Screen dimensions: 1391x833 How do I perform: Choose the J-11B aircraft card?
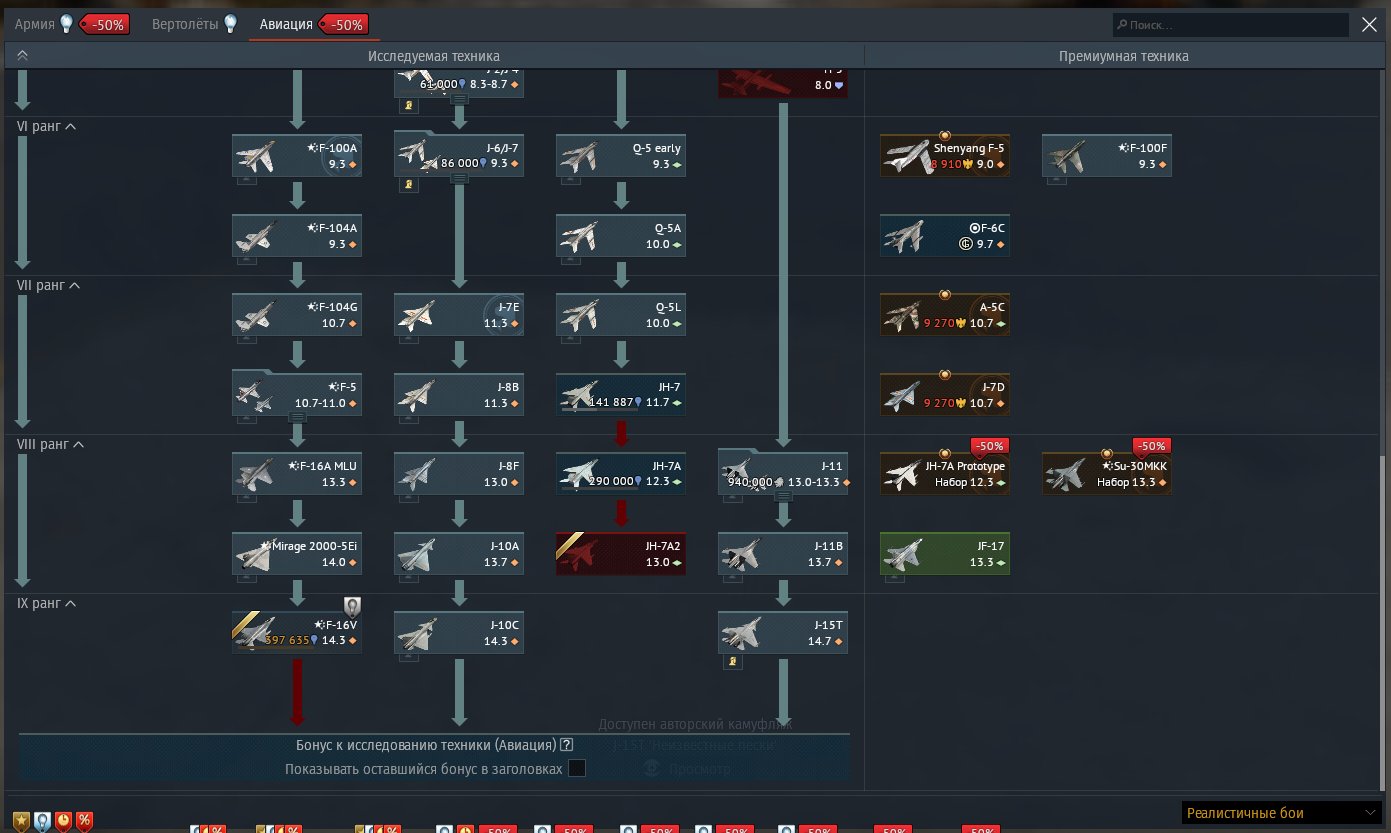tap(783, 553)
